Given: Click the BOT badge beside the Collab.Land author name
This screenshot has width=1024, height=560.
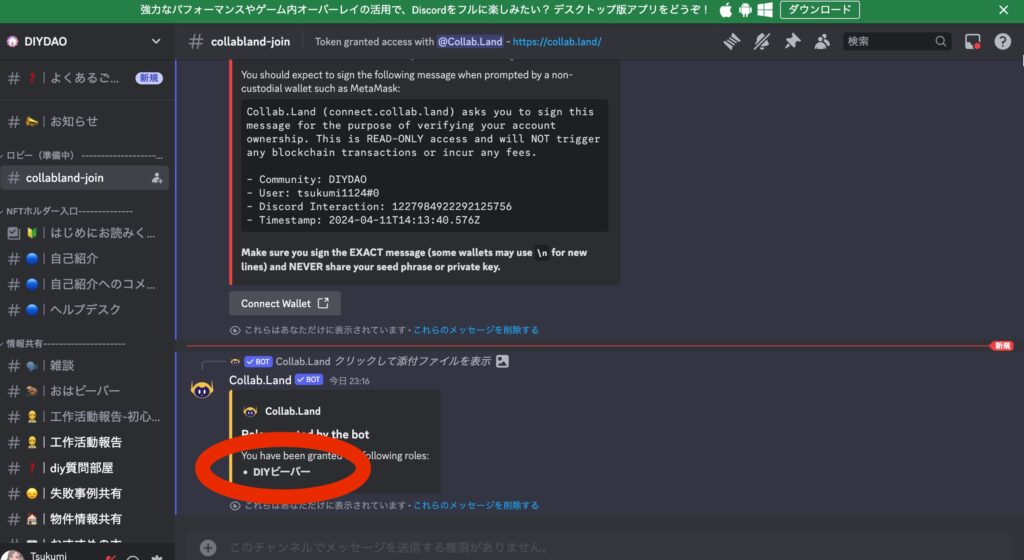Looking at the screenshot, I should (309, 379).
